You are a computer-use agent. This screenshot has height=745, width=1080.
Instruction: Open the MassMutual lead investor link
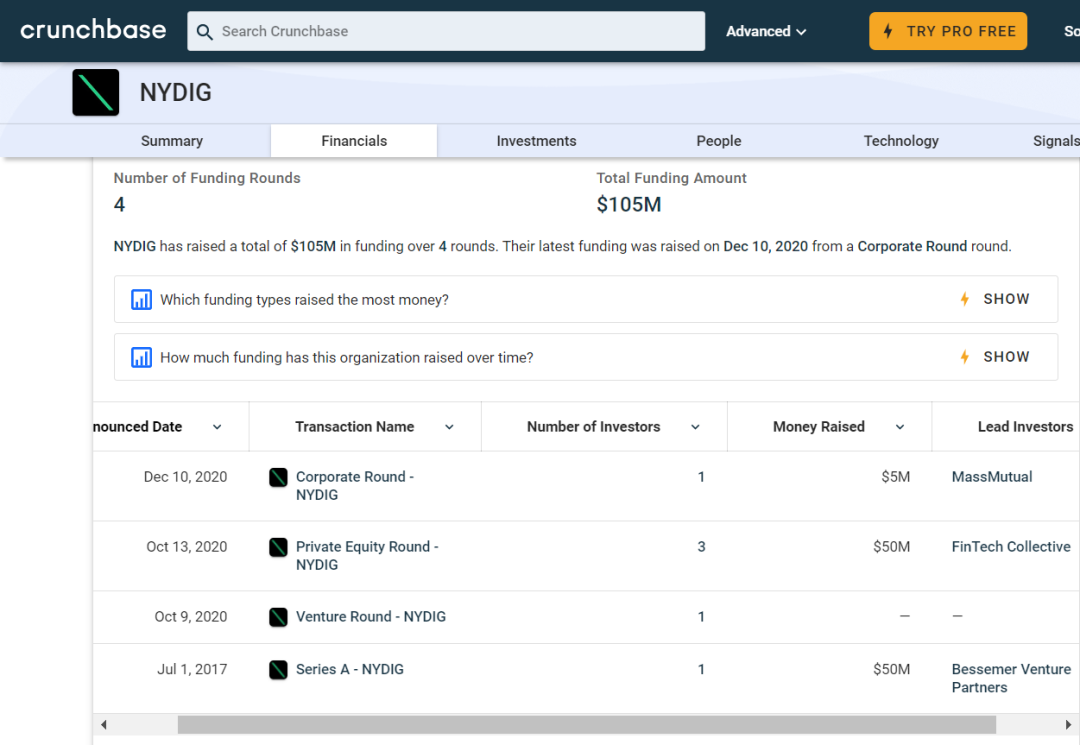[992, 477]
